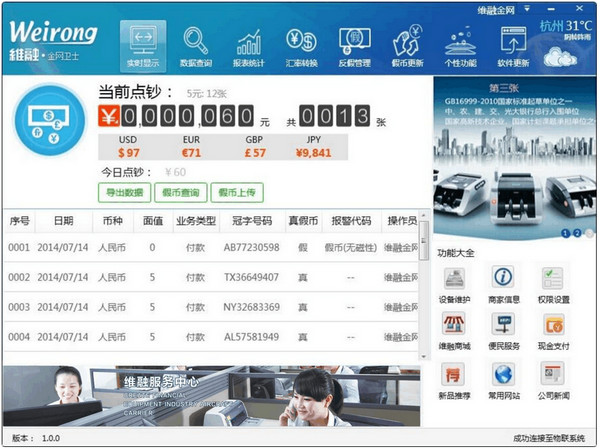Open 报表统计 chart statistics icon
The width and height of the screenshot is (600, 448).
pos(249,46)
